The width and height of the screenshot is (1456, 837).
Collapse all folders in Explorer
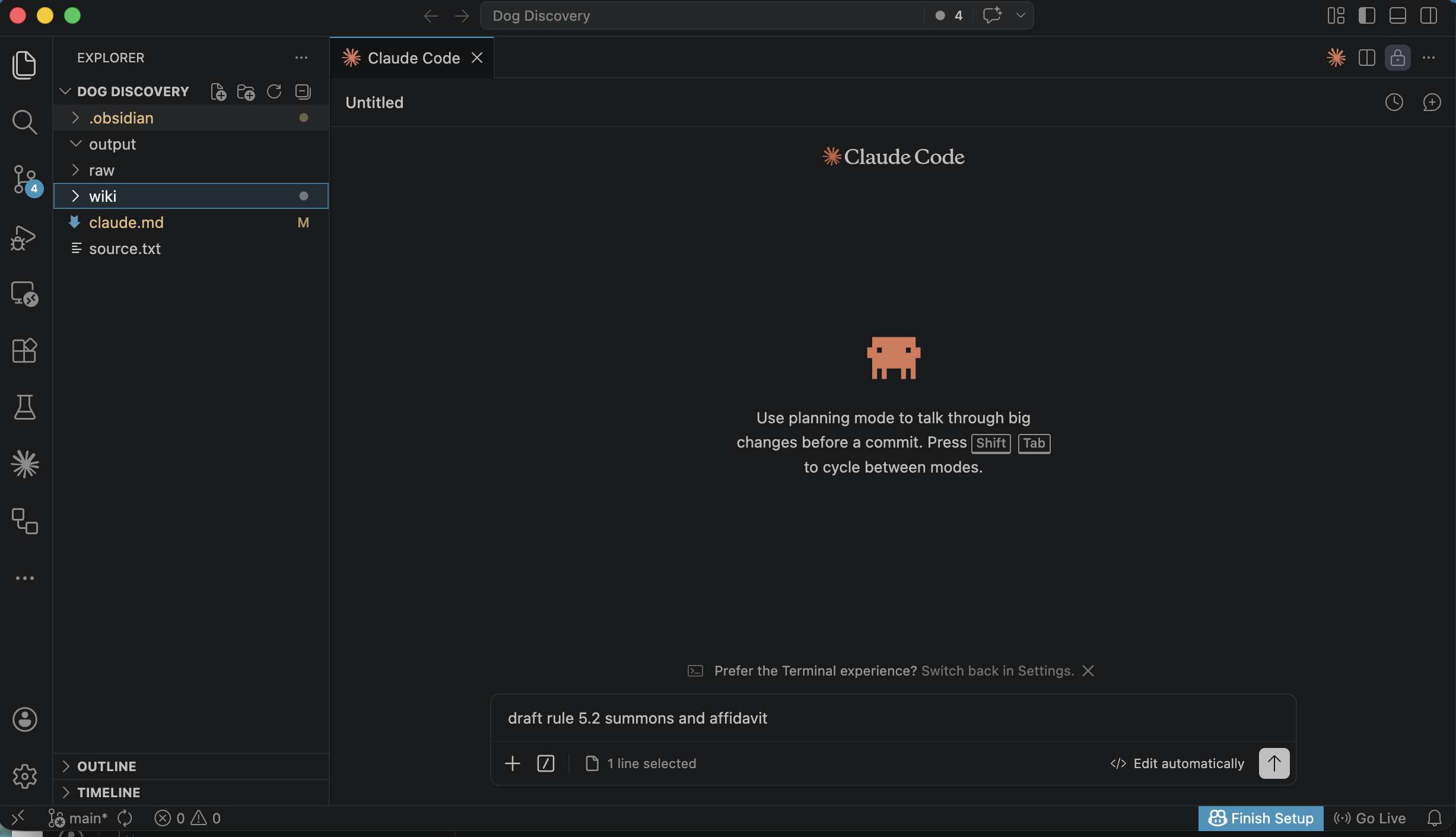coord(303,91)
